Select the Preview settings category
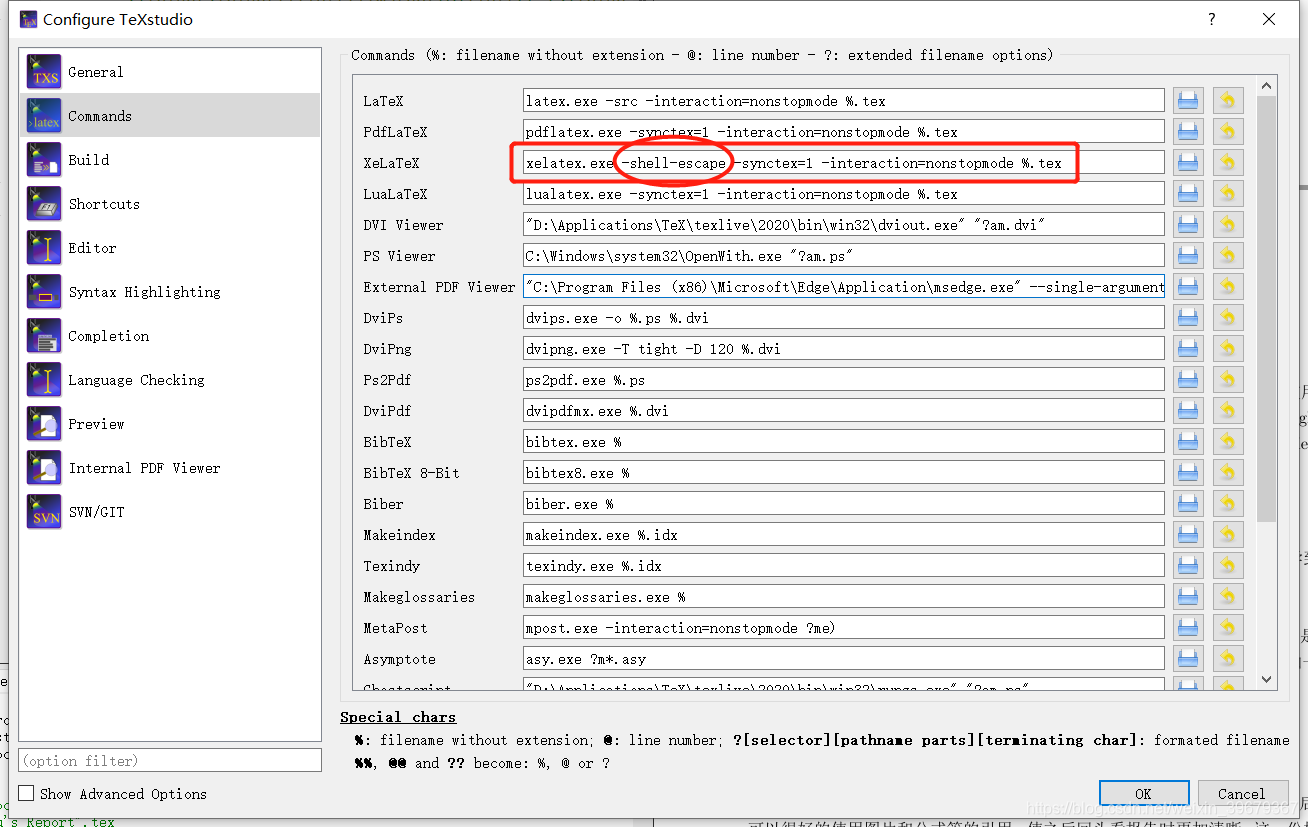Image resolution: width=1308 pixels, height=827 pixels. tap(170, 424)
